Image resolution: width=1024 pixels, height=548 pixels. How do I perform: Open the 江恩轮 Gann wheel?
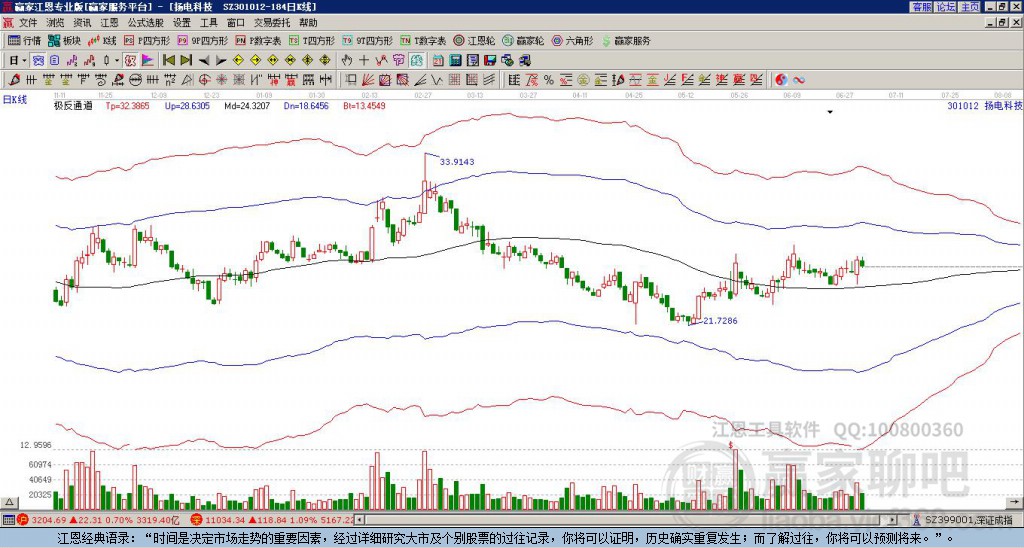pyautogui.click(x=473, y=40)
